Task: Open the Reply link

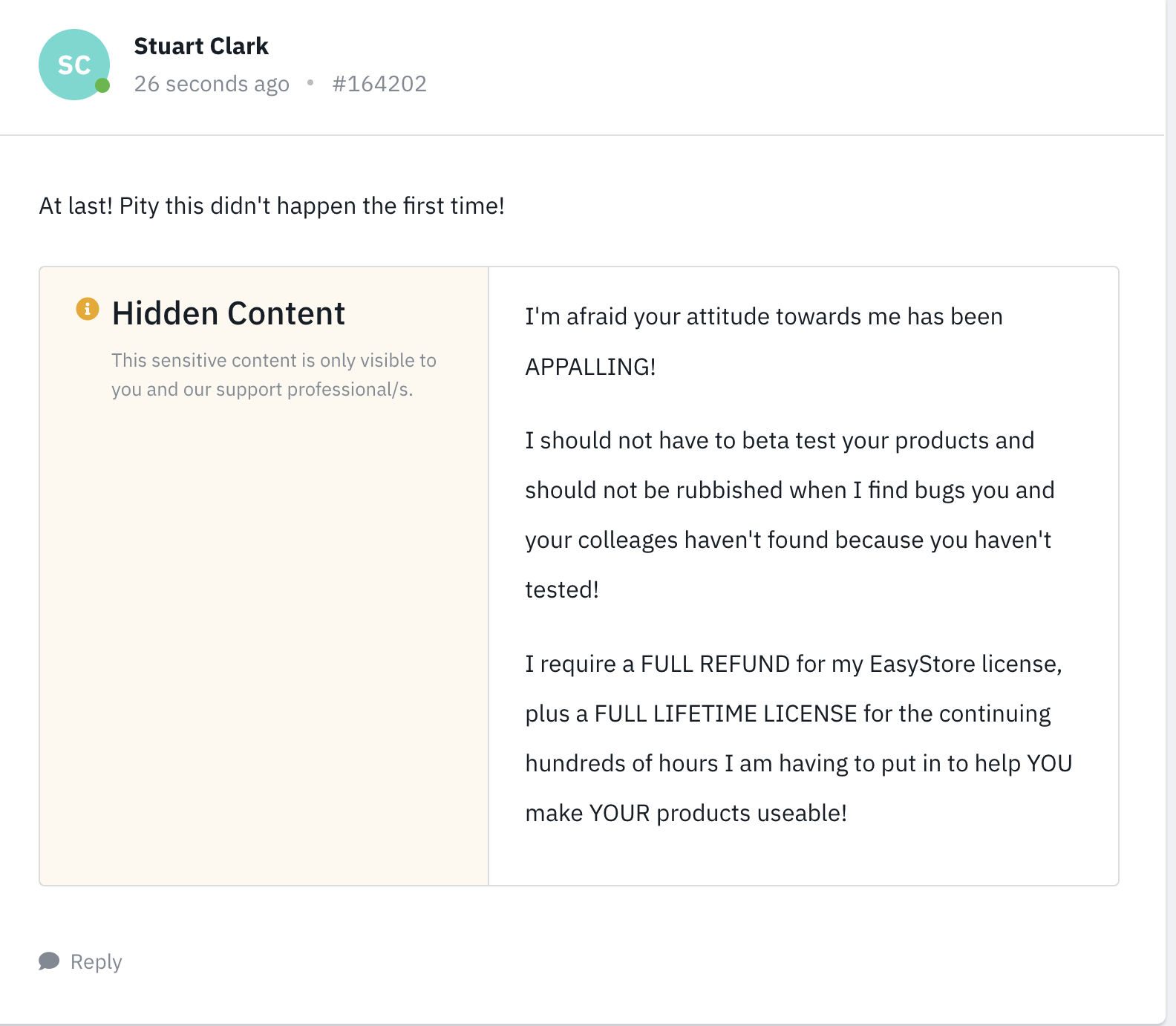Action: click(96, 961)
